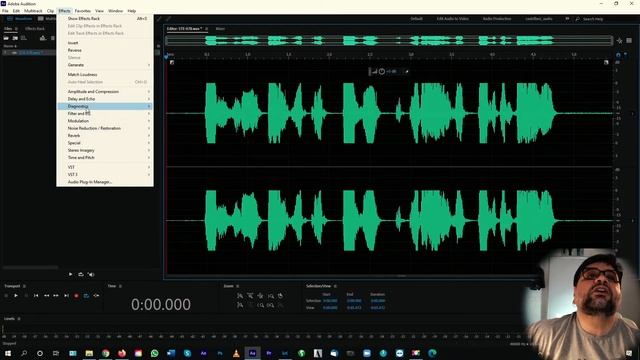Screen dimensions: 640x360
Task: Move playhead to next marker
Action: click(66, 296)
